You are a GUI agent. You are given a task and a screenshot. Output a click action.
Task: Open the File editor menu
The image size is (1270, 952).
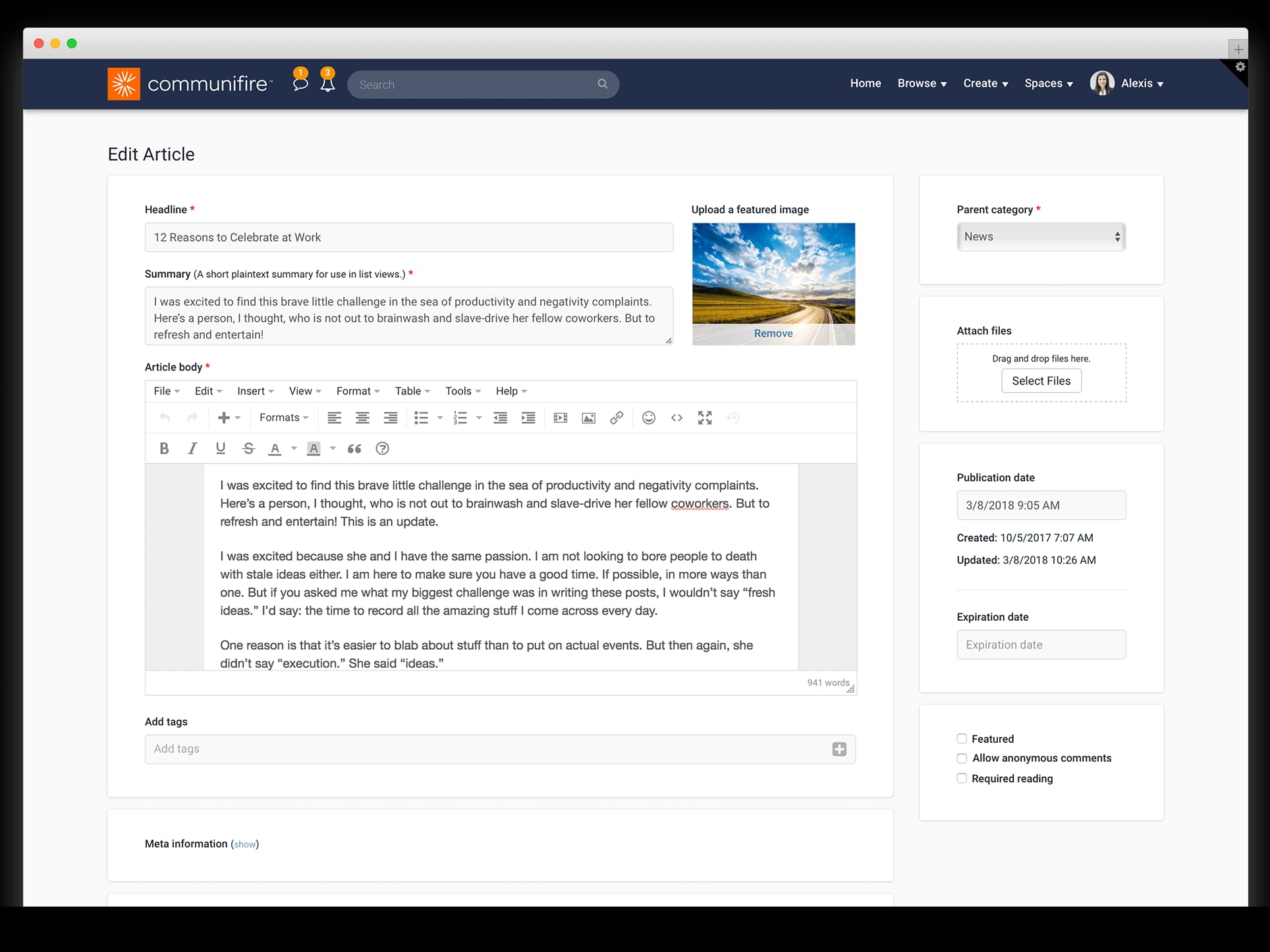coord(167,391)
